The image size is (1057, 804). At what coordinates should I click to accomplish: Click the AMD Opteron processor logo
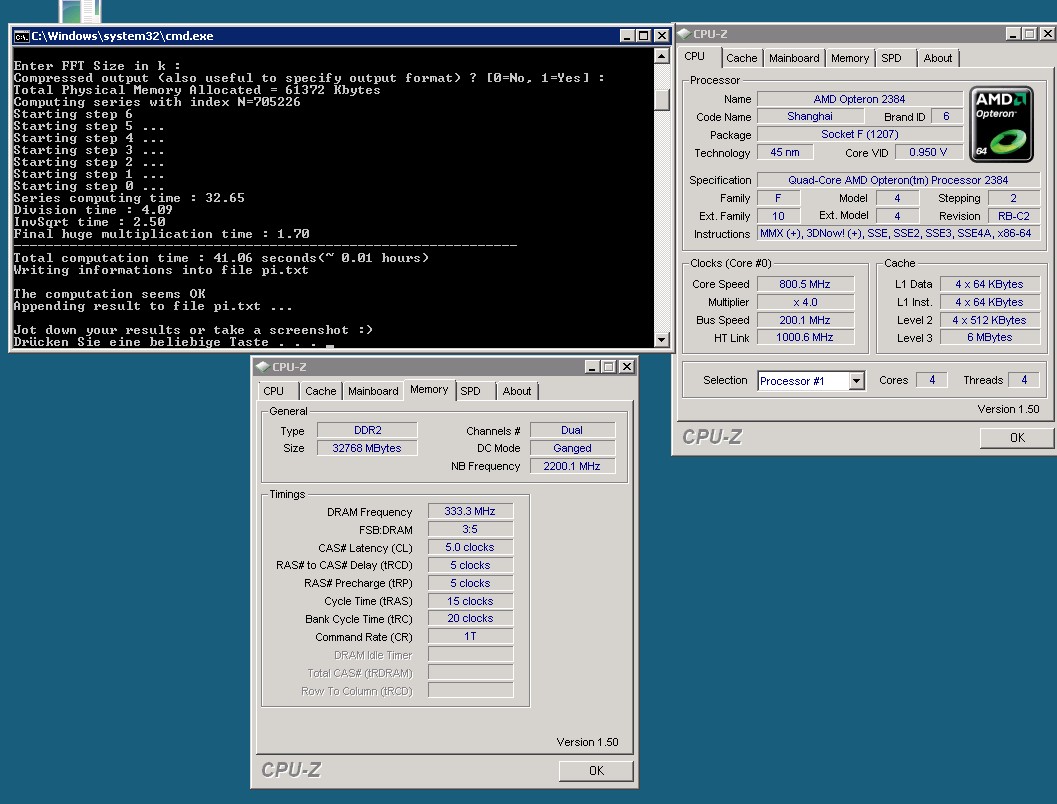(x=1001, y=124)
